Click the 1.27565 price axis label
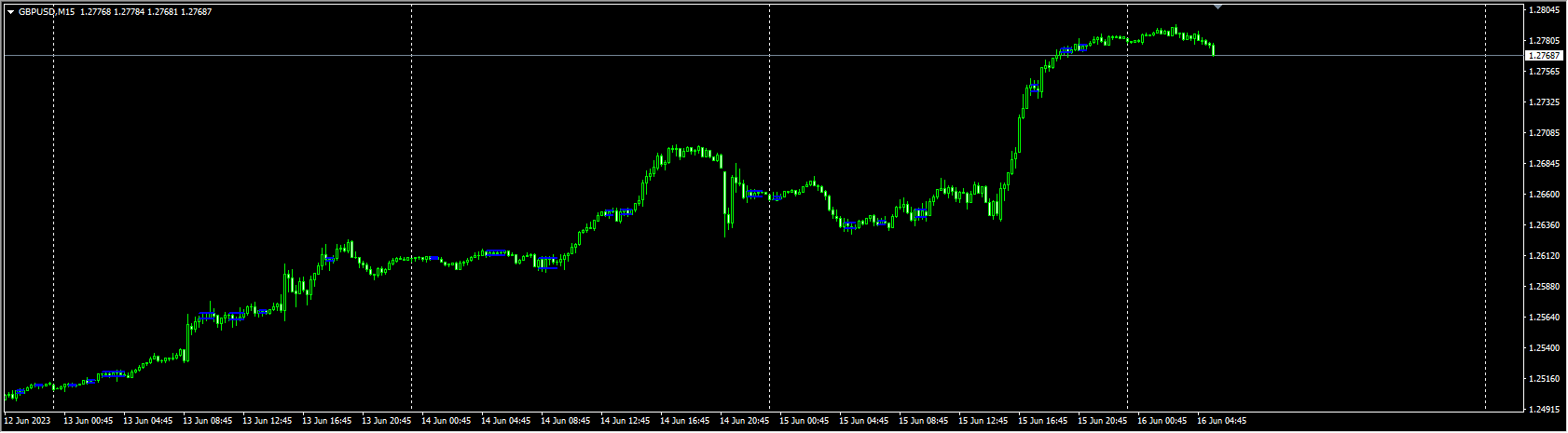Viewport: 1568px width, 433px height. (x=1545, y=72)
